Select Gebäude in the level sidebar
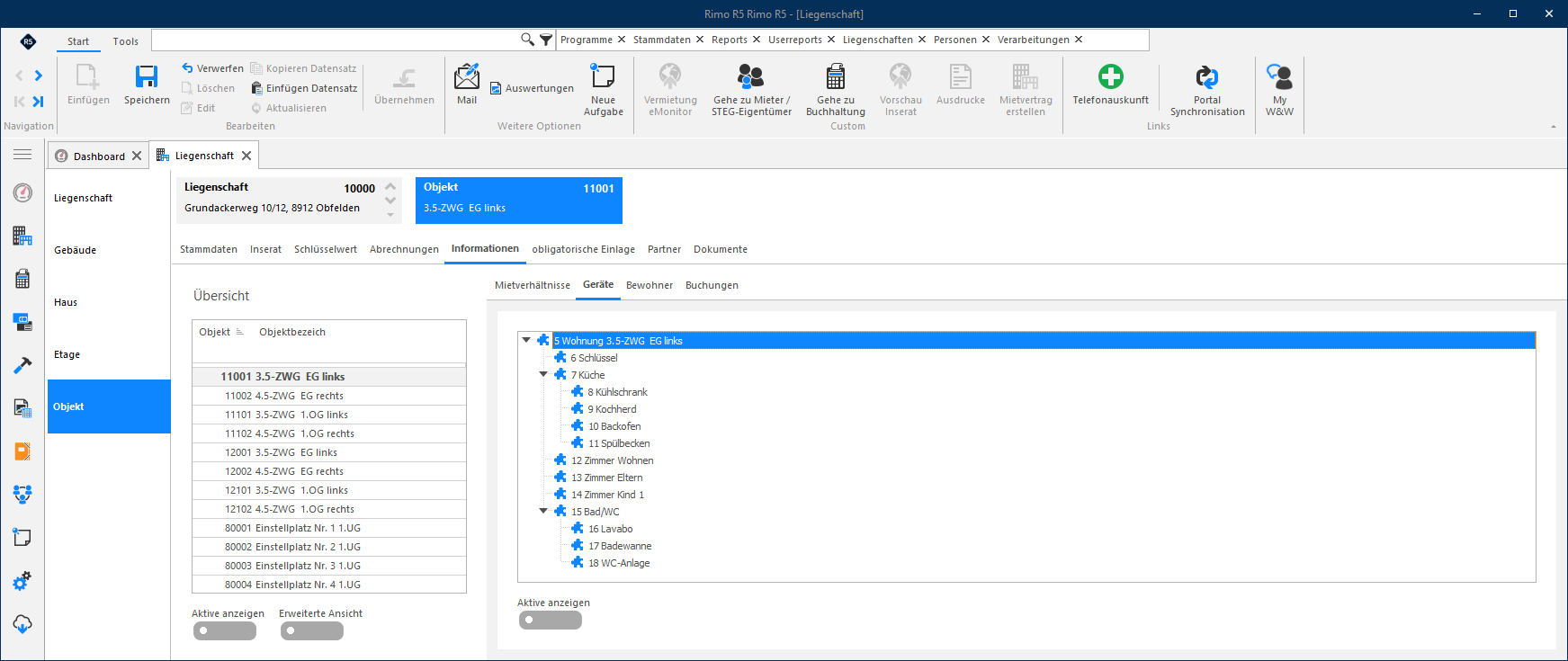 (109, 250)
